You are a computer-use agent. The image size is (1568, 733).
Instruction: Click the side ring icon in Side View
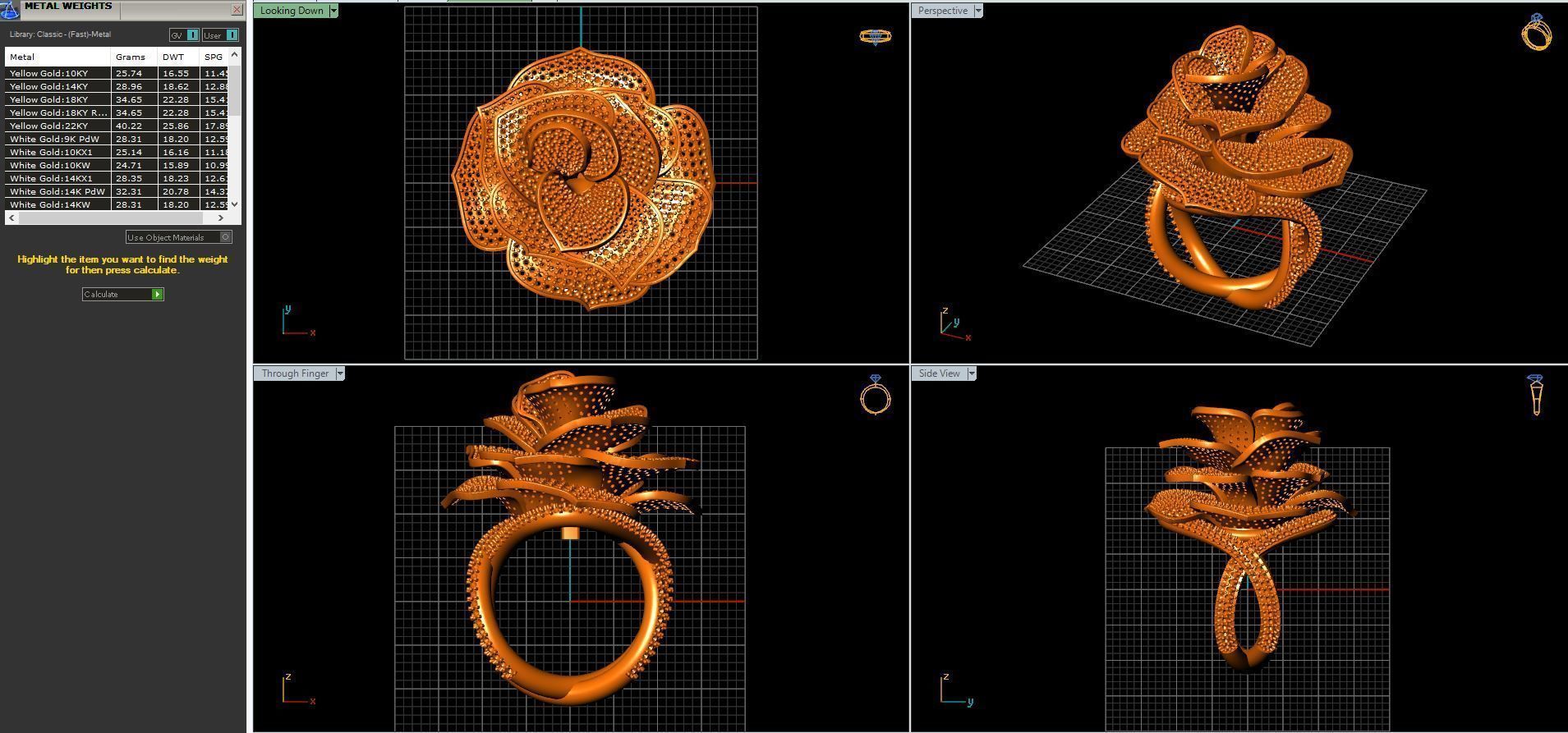click(1535, 395)
